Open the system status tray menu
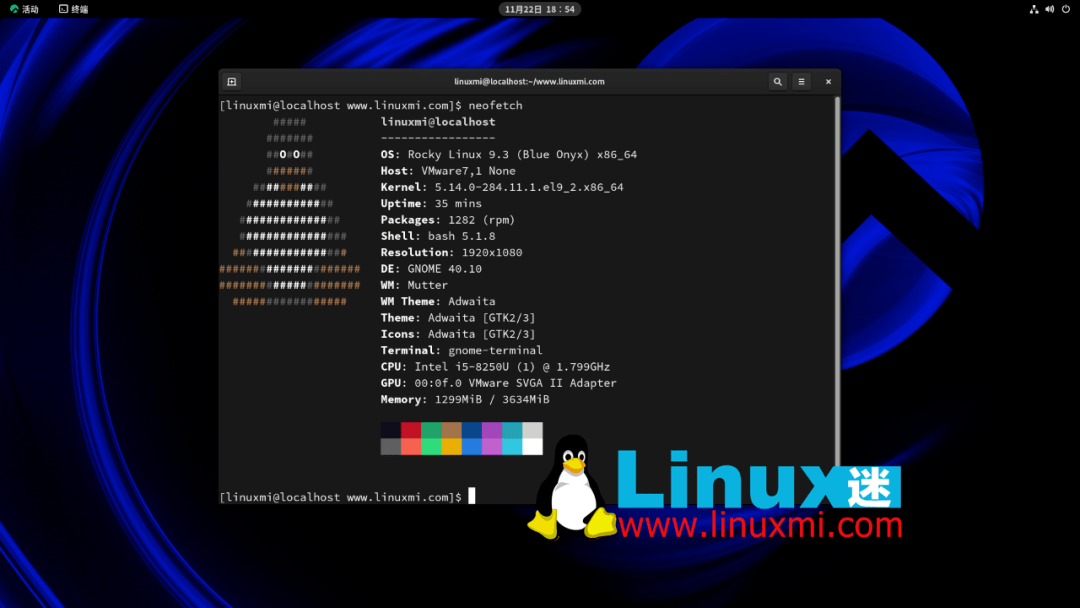This screenshot has height=608, width=1080. (1048, 9)
